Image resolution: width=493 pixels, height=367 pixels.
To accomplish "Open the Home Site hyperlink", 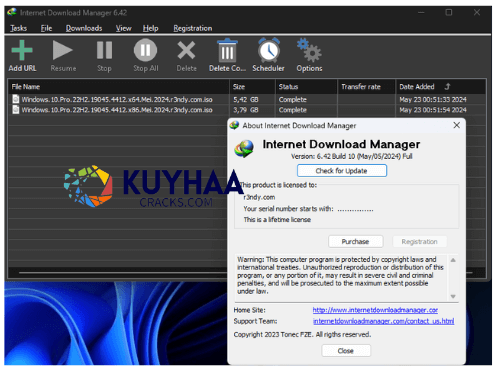I will [375, 310].
